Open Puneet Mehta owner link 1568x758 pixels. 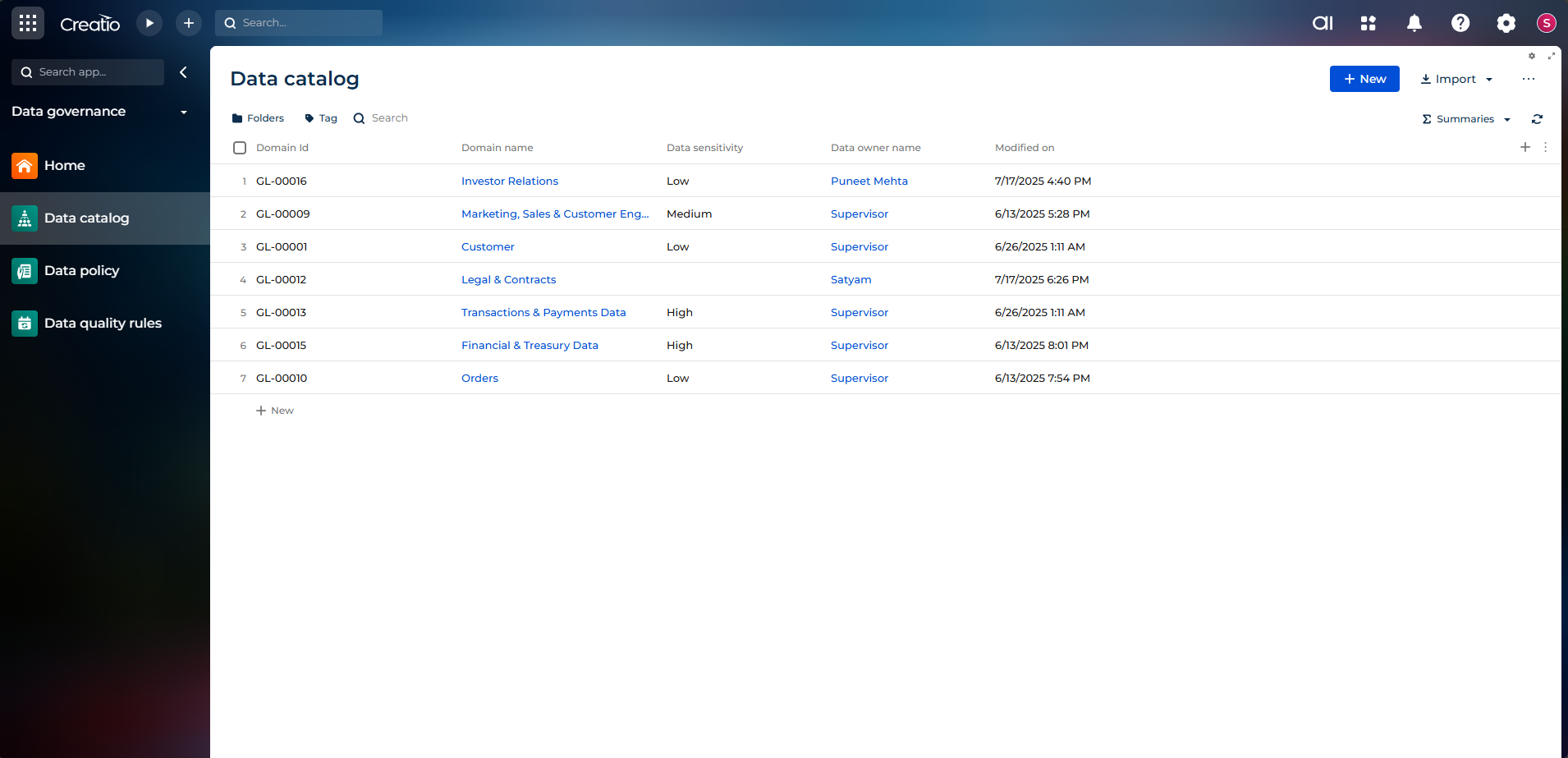point(869,181)
